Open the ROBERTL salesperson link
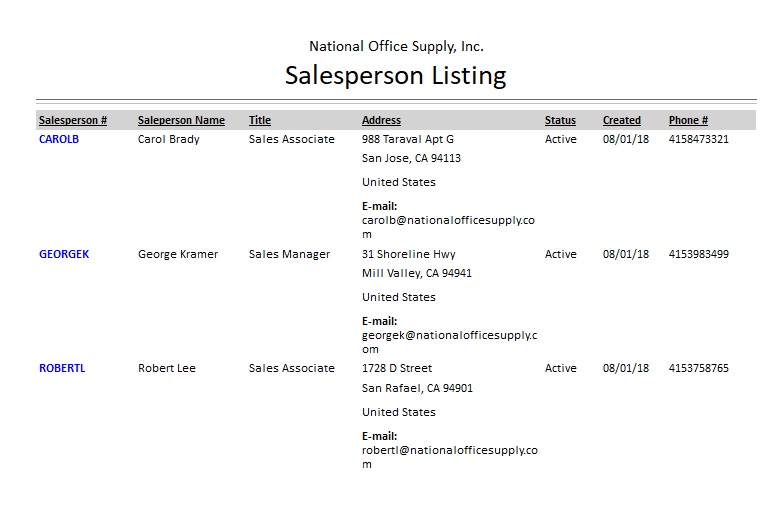Image resolution: width=781 pixels, height=507 pixels. 62,369
